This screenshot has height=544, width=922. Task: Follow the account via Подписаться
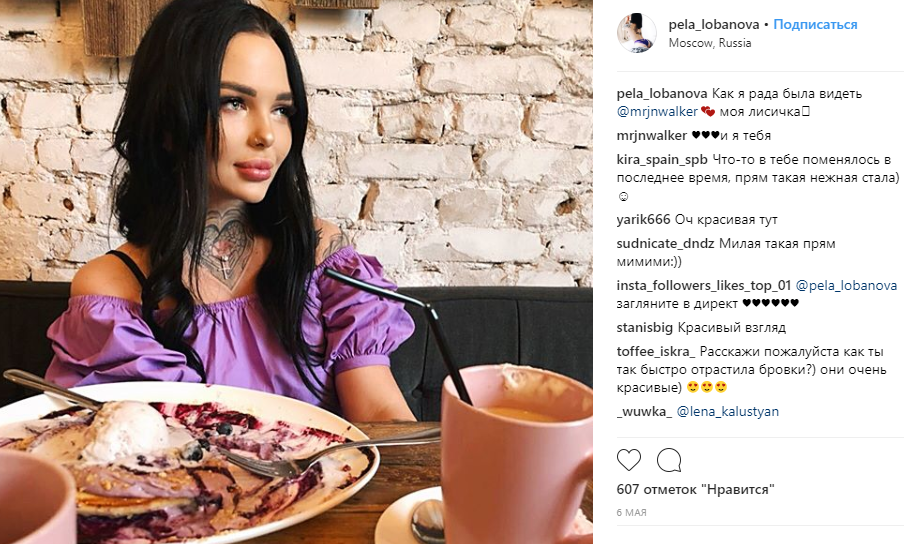pos(815,25)
